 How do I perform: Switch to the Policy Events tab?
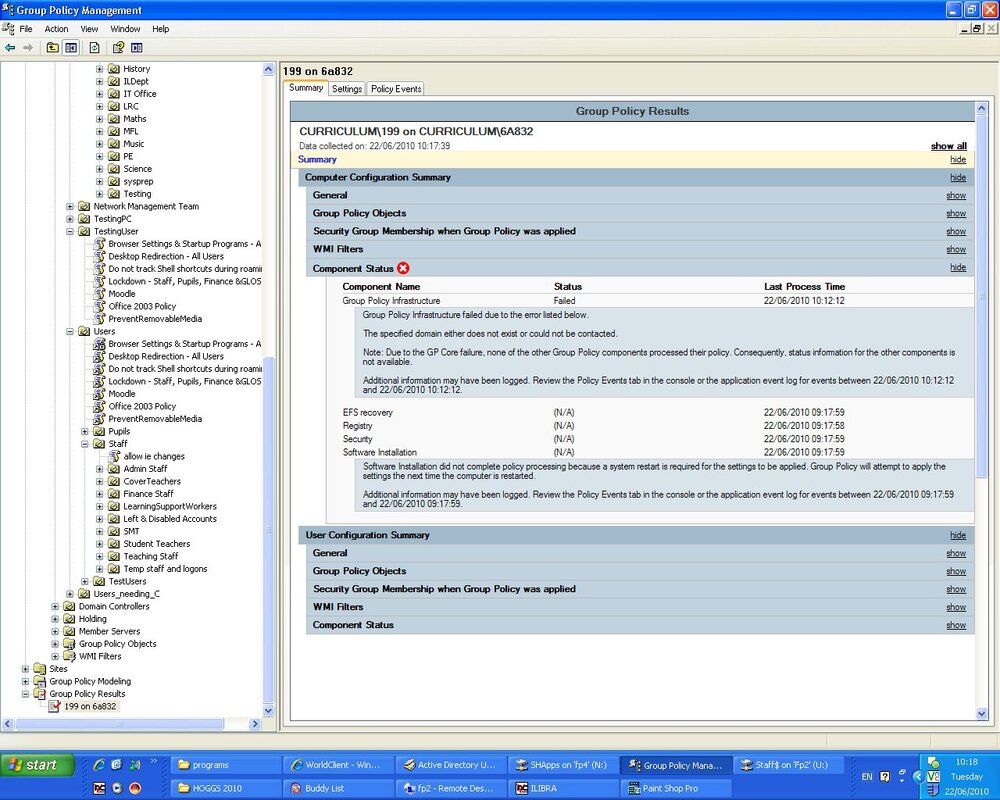point(396,89)
